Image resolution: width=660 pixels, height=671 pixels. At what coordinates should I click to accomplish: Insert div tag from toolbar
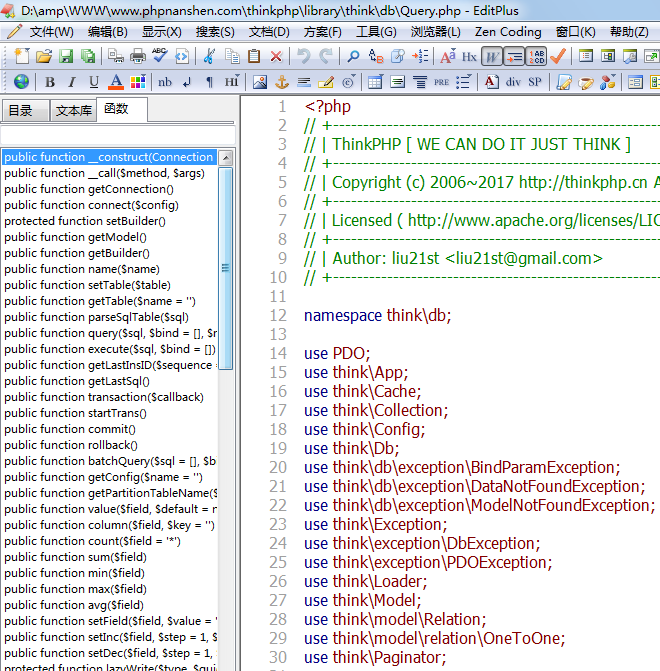pyautogui.click(x=513, y=81)
